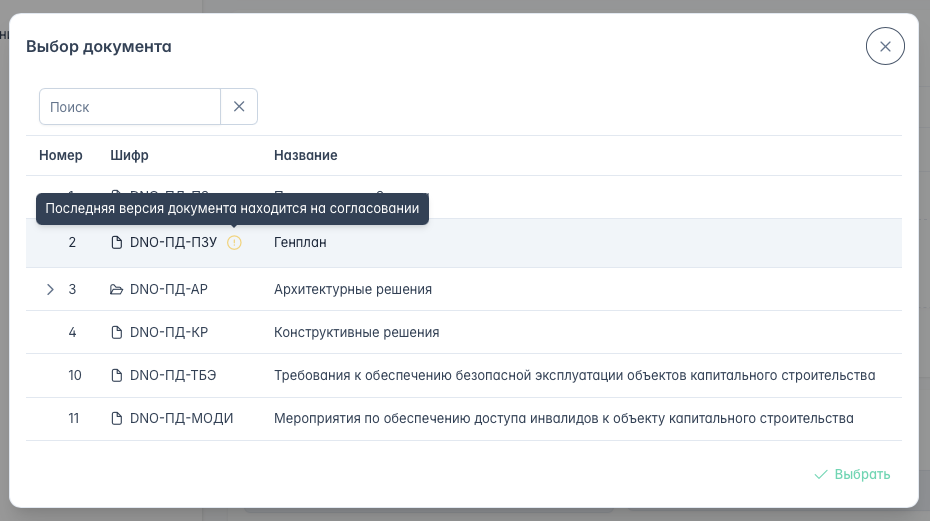
Task: Click the Название column header
Action: tap(305, 156)
